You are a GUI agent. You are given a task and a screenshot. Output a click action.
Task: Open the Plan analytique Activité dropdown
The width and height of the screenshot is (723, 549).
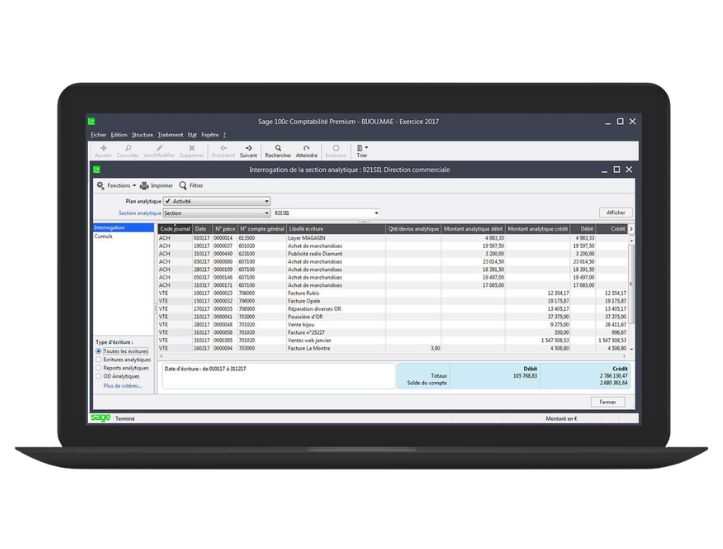click(x=217, y=201)
